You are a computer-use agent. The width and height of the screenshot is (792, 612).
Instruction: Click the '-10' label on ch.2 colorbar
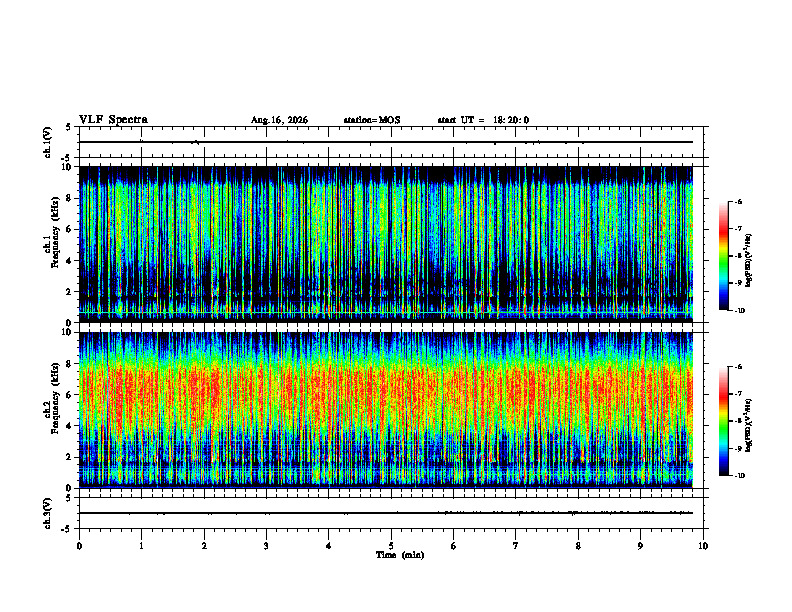pos(740,476)
